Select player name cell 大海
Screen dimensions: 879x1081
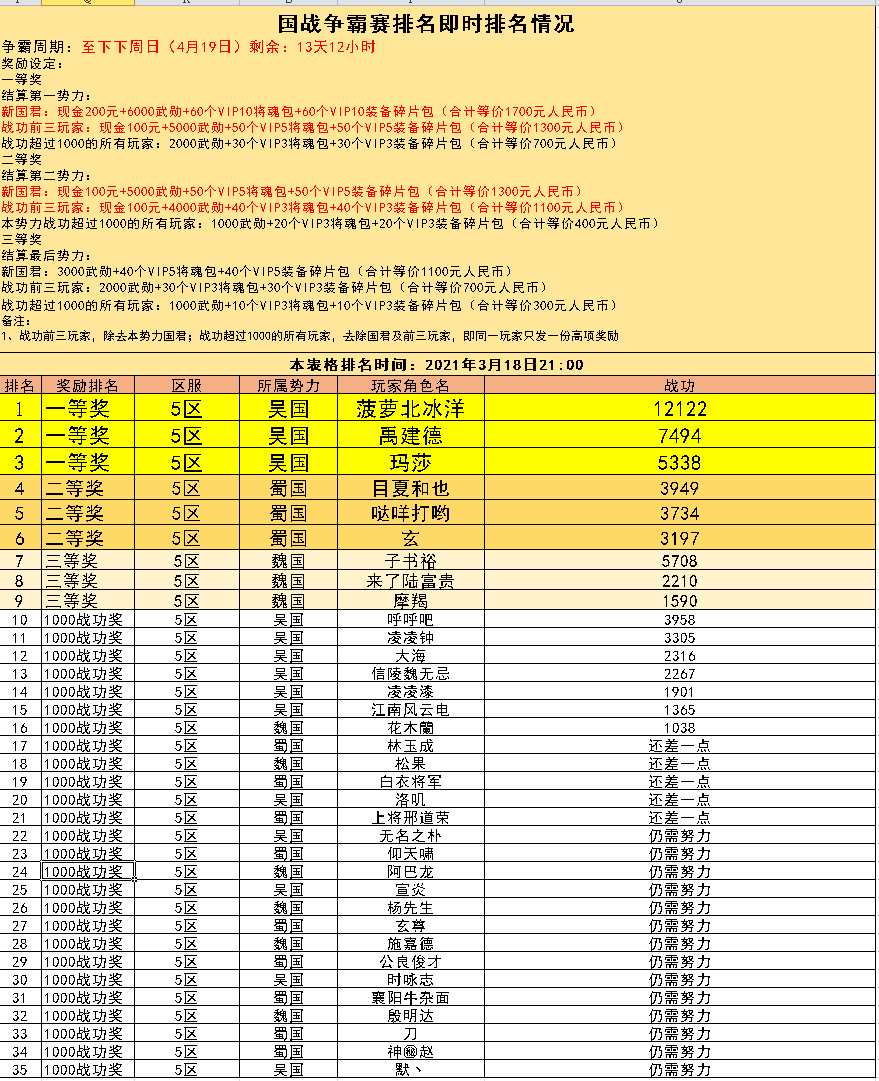point(411,656)
